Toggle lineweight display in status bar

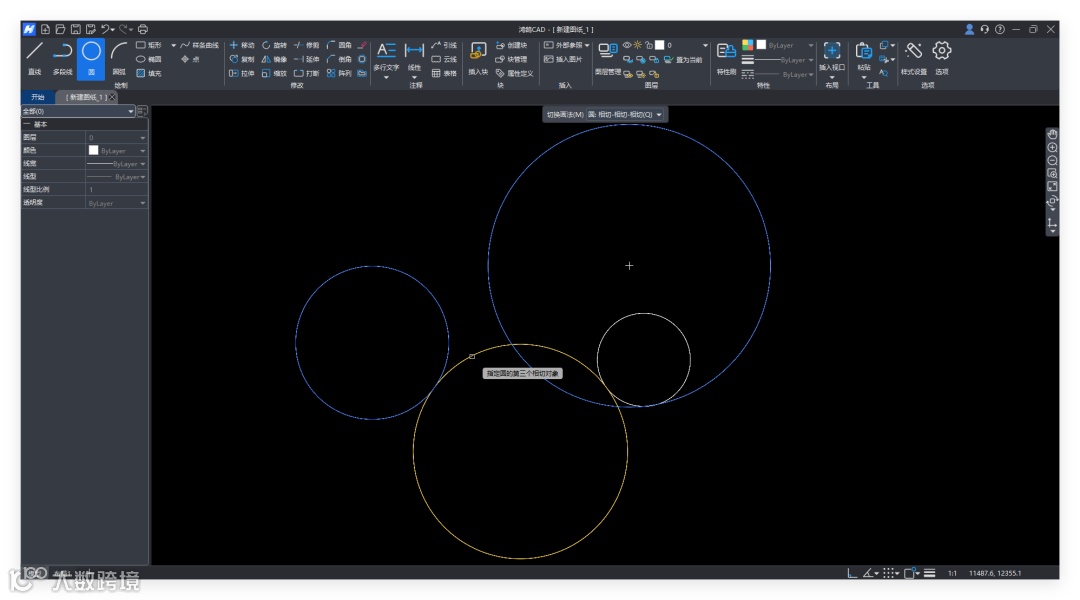[x=930, y=572]
